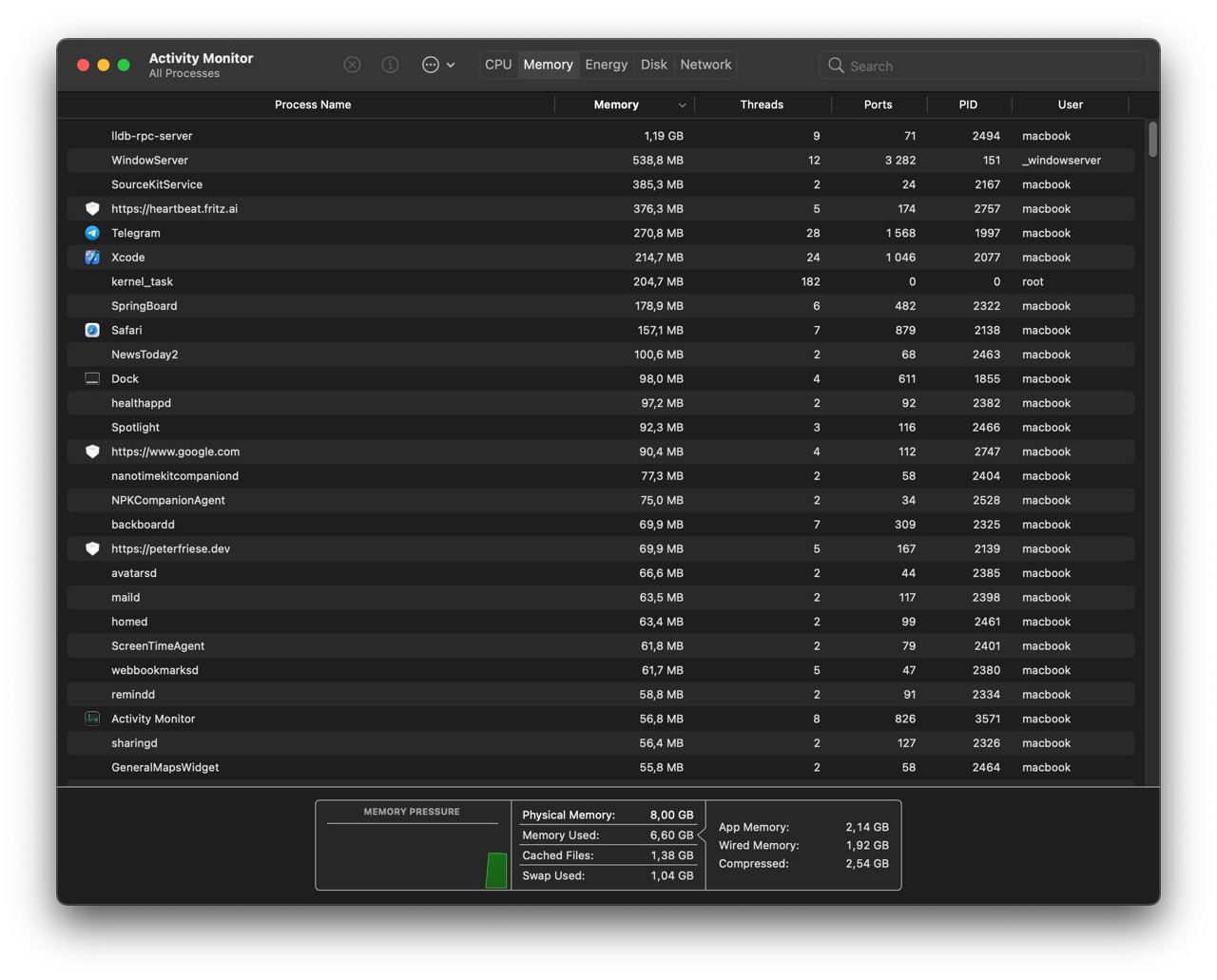Click the Swap Used 1,04 GB entry
Image resolution: width=1217 pixels, height=980 pixels.
point(608,875)
